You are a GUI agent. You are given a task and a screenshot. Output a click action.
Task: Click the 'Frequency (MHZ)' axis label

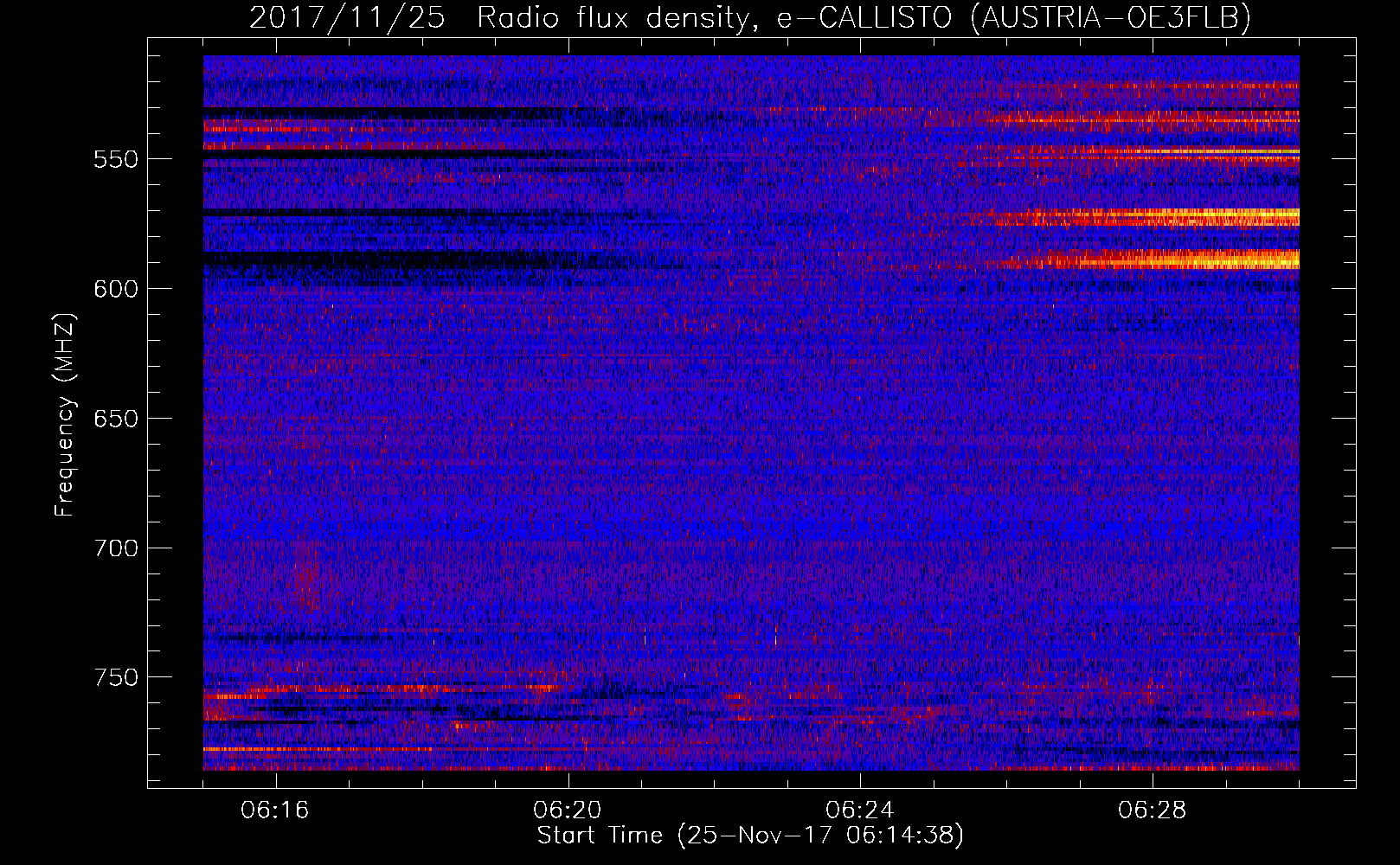point(65,415)
